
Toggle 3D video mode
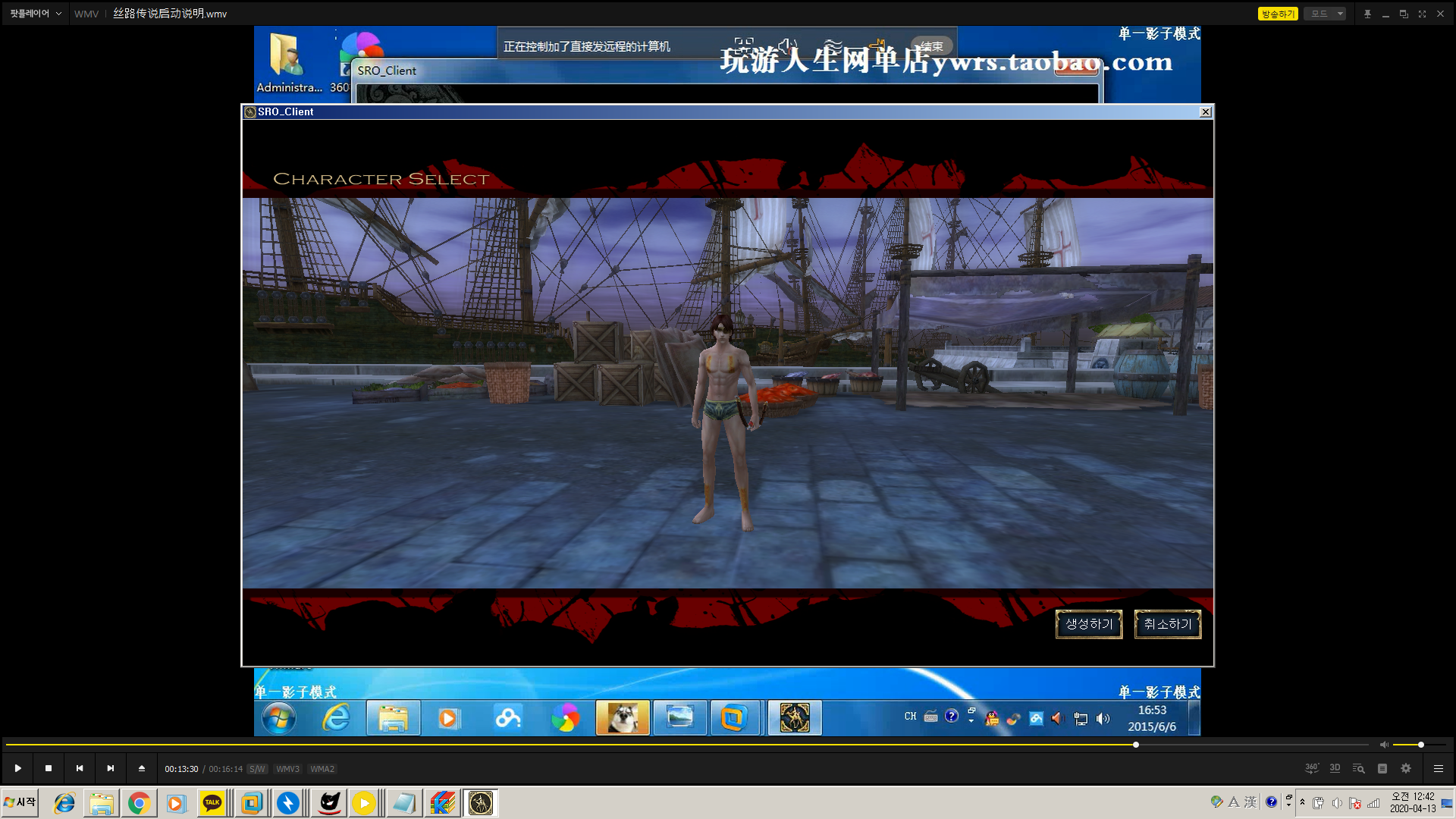pos(1335,768)
